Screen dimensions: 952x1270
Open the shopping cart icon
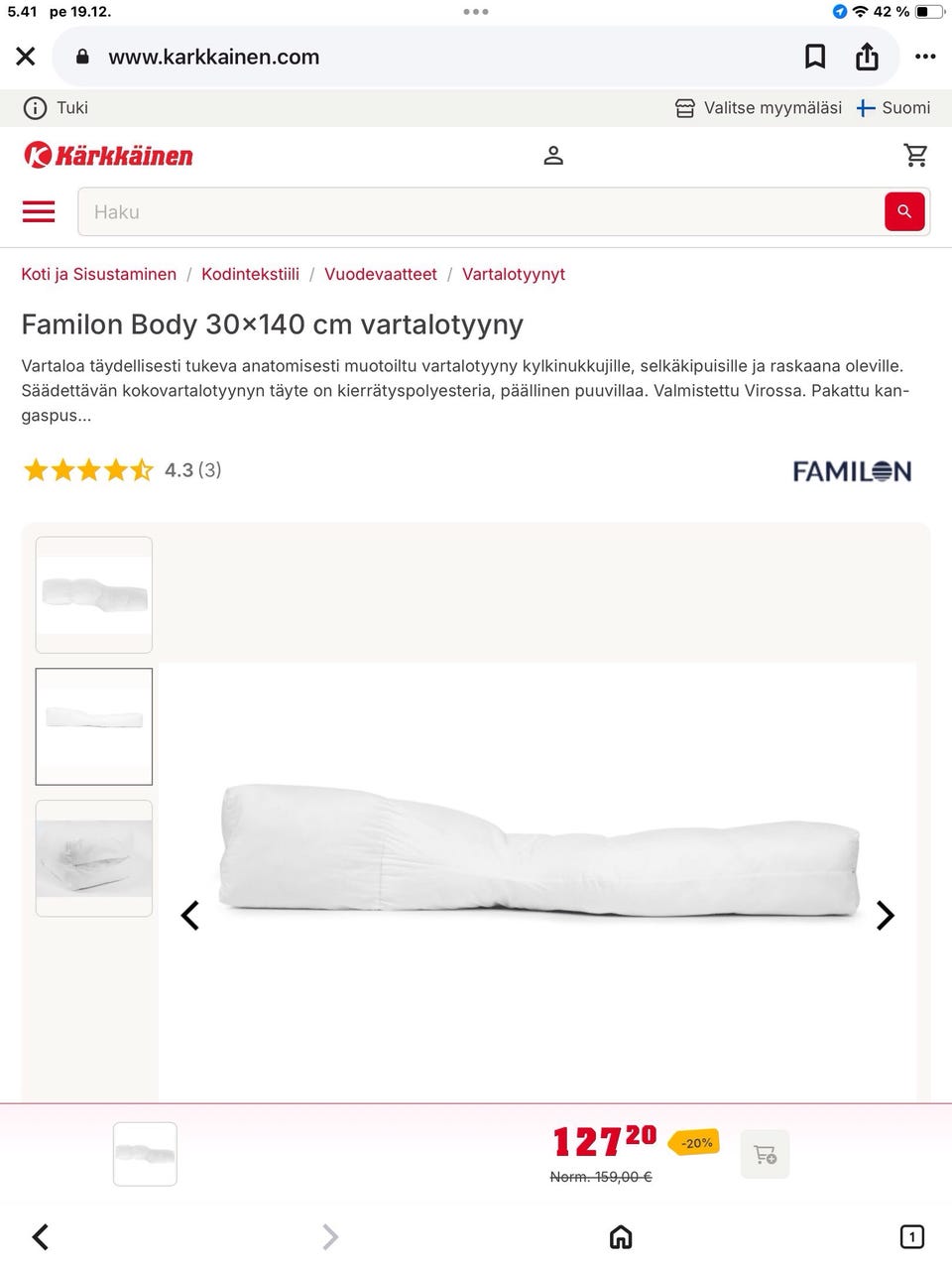[915, 156]
